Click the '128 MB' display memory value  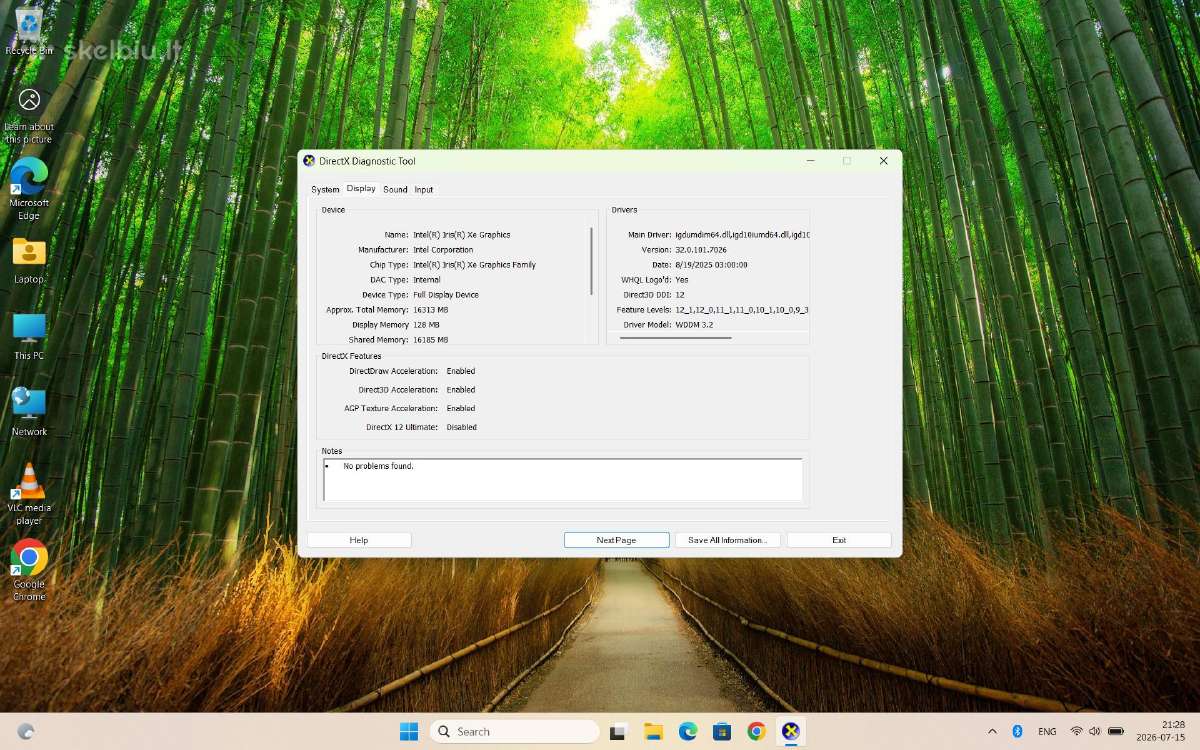click(426, 325)
